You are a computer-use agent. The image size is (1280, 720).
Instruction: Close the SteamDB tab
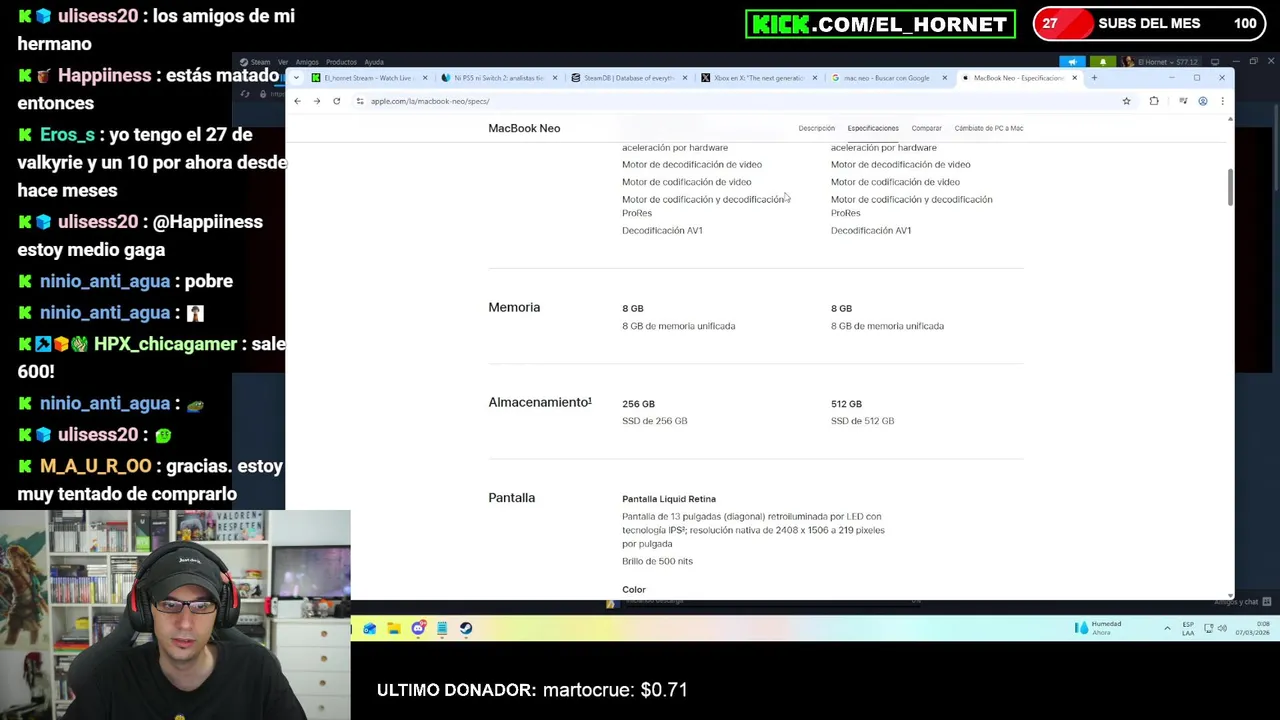coord(684,78)
